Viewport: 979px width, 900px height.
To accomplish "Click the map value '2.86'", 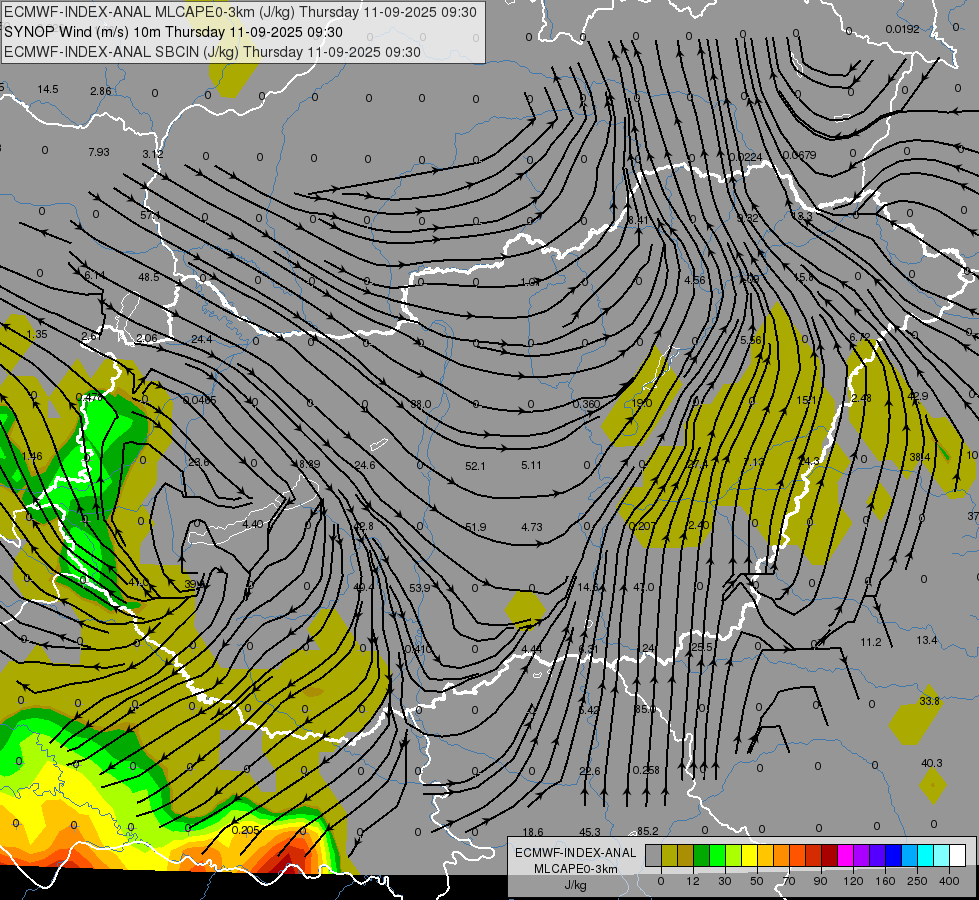I will (x=101, y=91).
